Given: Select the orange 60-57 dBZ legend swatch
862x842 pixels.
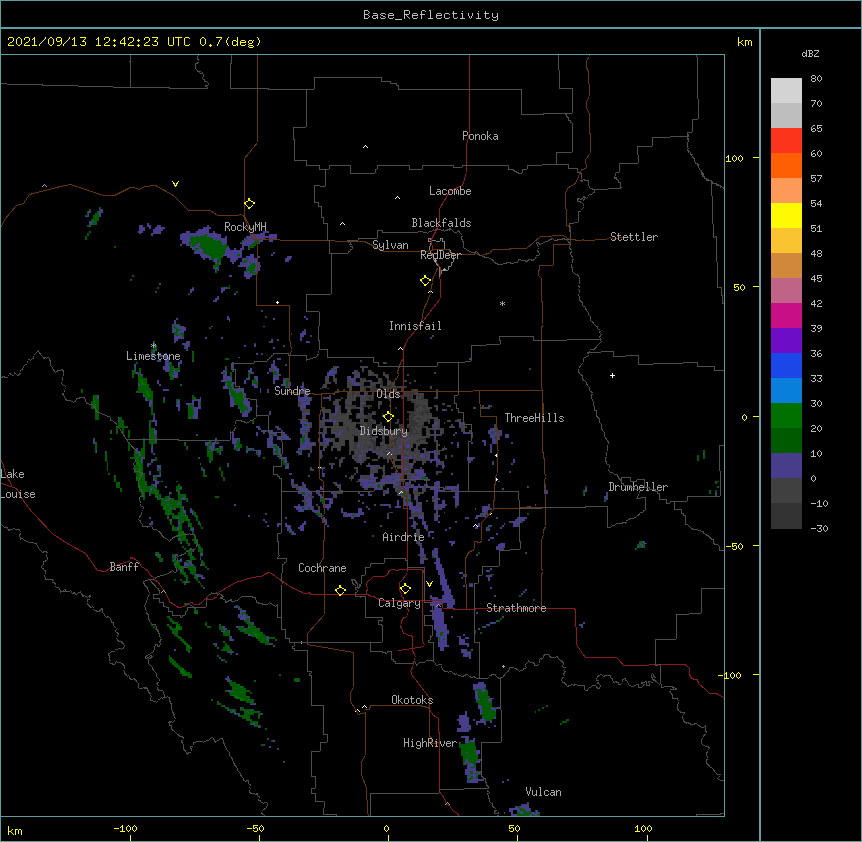Looking at the screenshot, I should pos(786,165).
